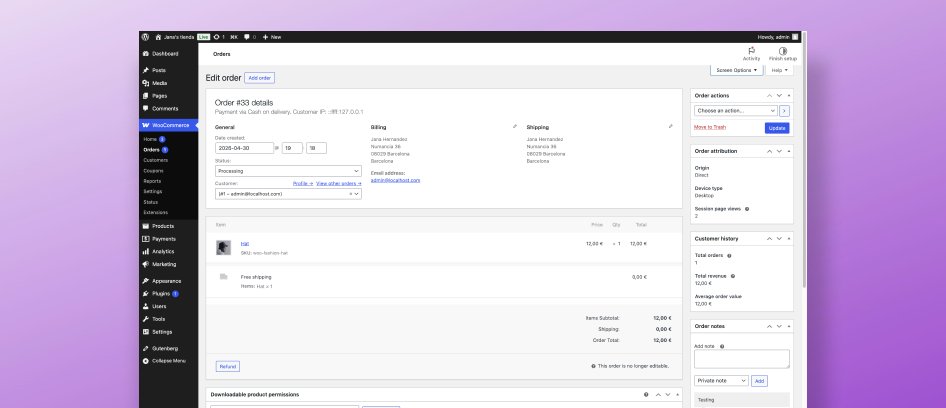Click the date created field 2026-04-30
Screen dimensions: 946x408
coord(244,148)
